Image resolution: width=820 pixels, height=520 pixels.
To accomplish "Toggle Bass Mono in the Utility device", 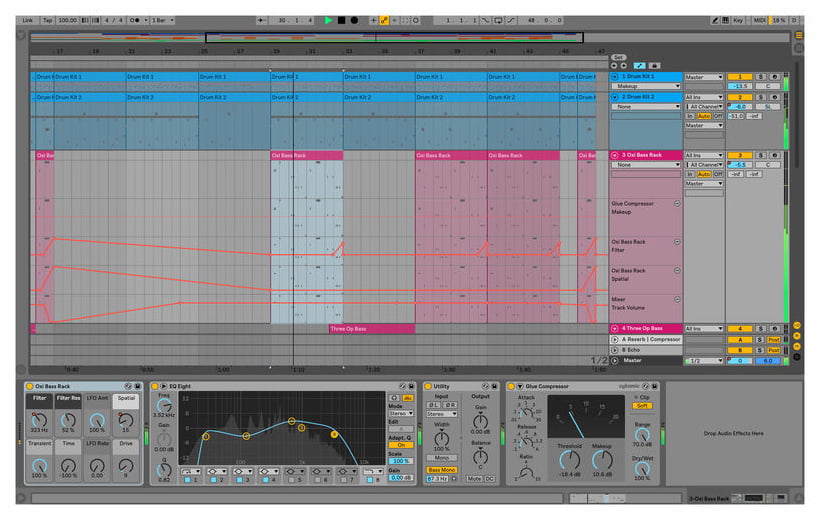I will 442,470.
